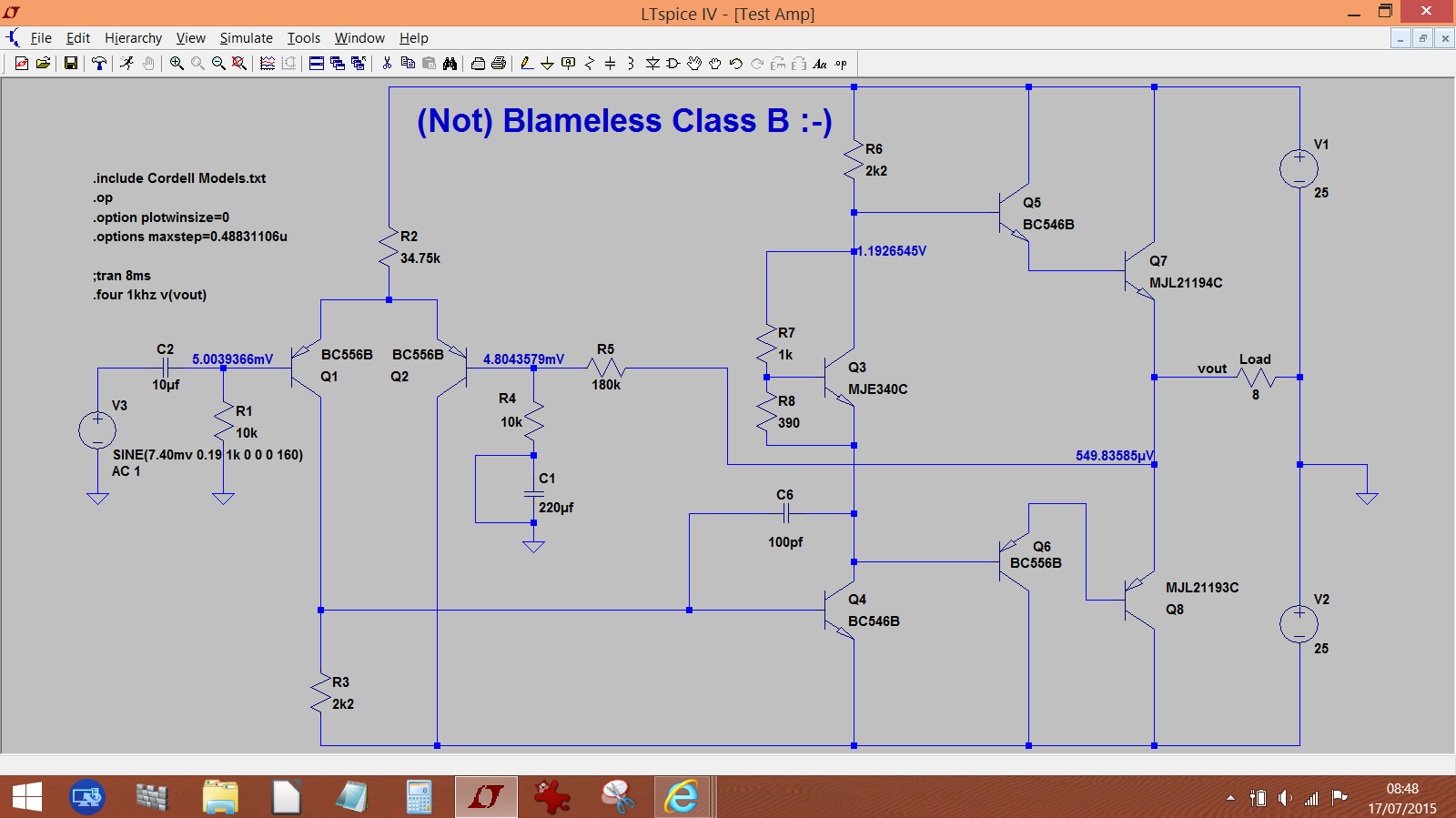Select the Inductor placement tool
1456x818 pixels.
[x=631, y=63]
